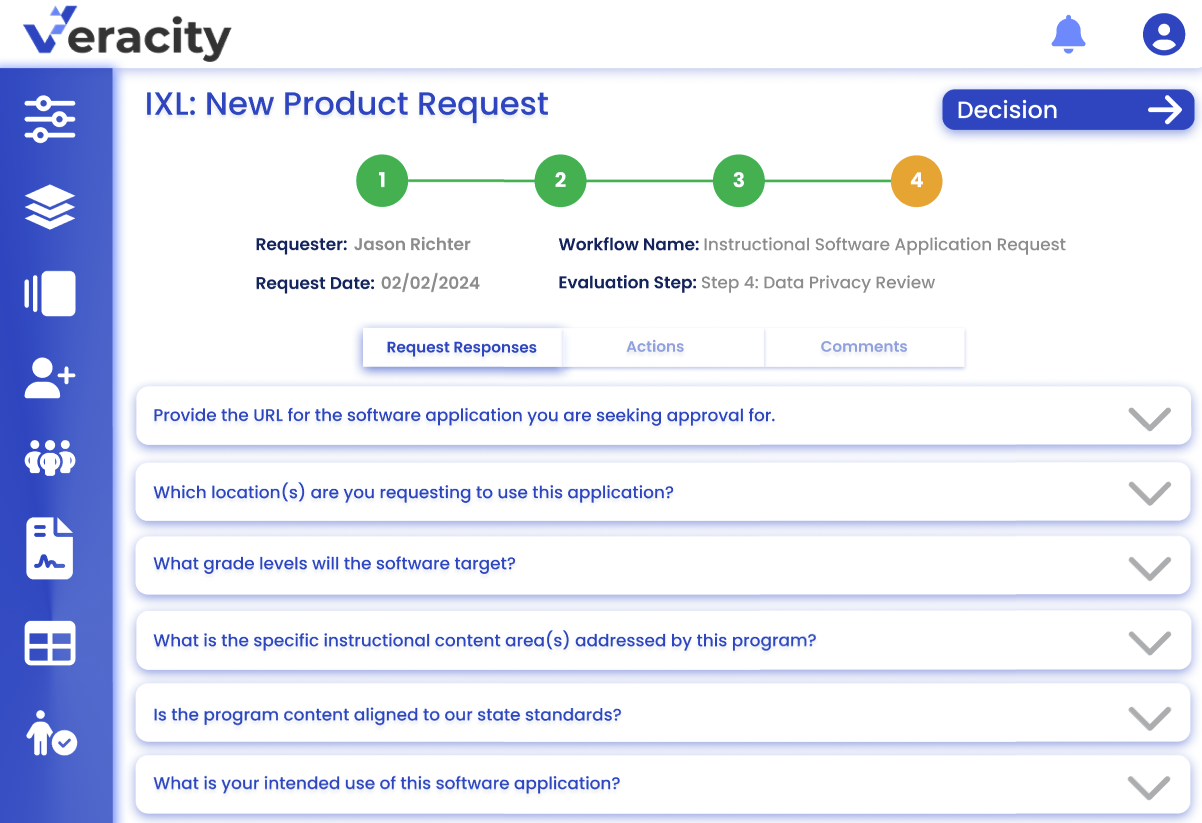Expand the software URL question
This screenshot has height=823, width=1202.
[x=1149, y=417]
